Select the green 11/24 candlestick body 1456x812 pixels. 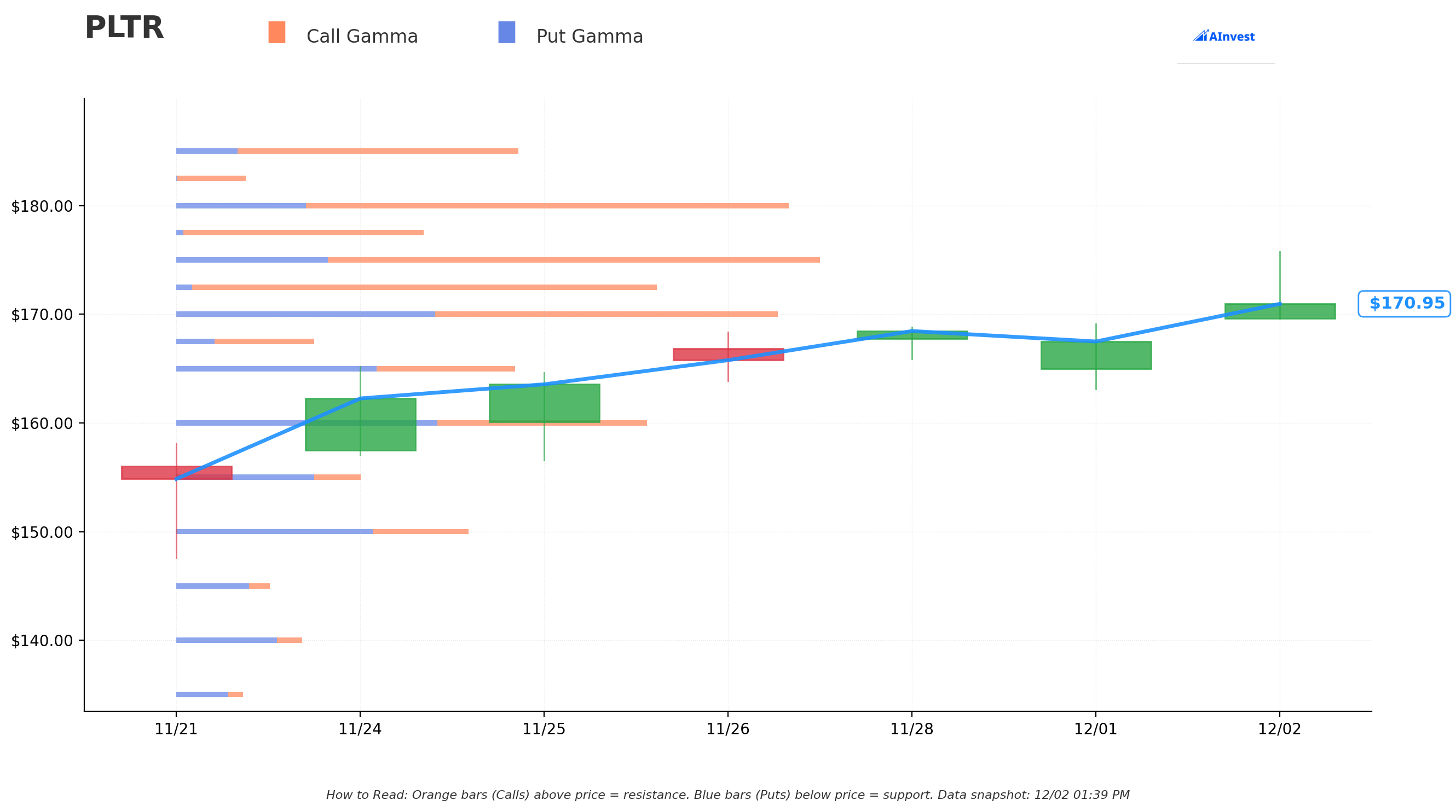(361, 425)
